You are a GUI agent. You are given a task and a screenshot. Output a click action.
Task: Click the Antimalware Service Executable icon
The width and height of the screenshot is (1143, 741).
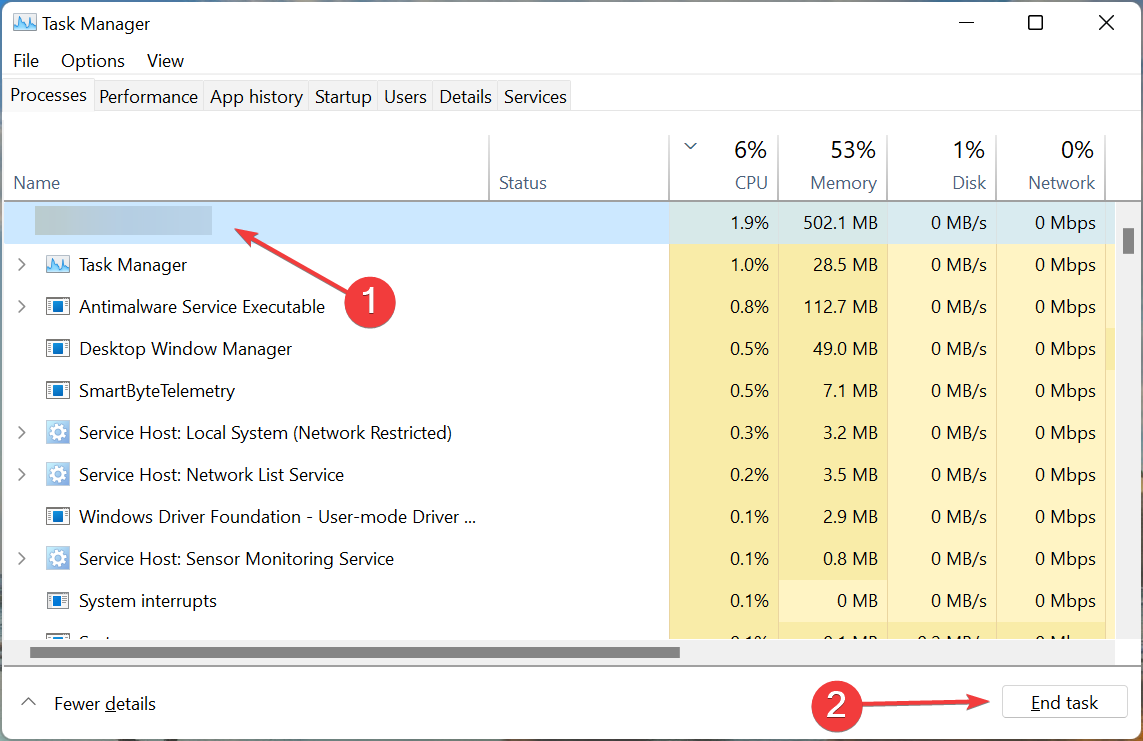58,307
